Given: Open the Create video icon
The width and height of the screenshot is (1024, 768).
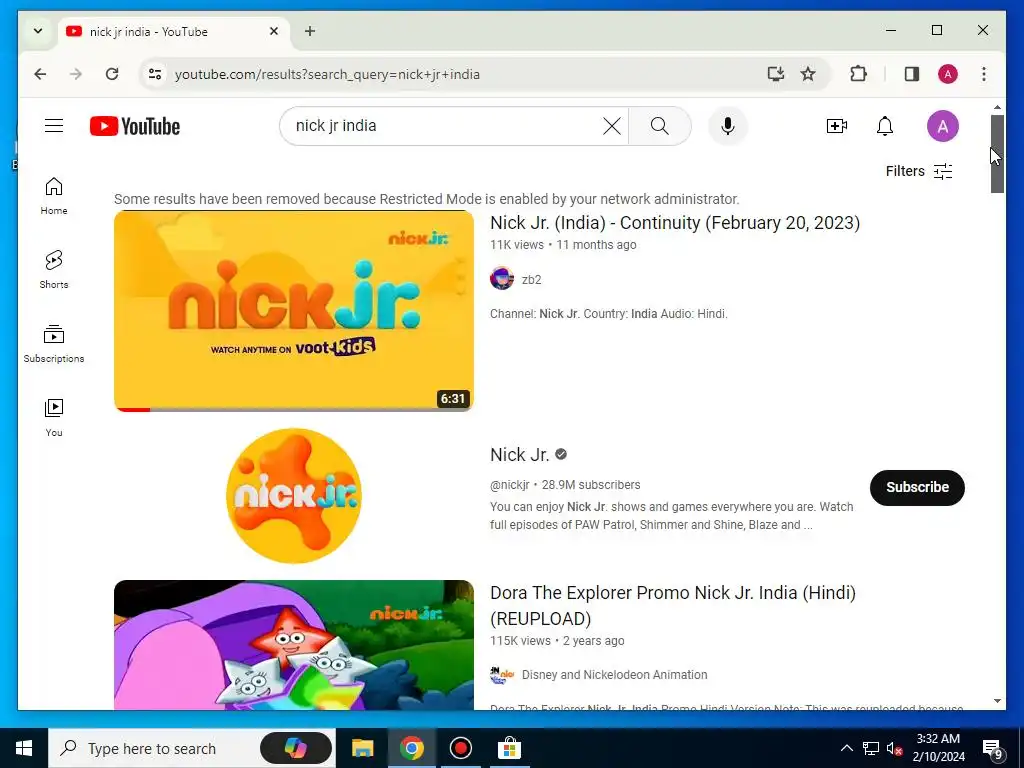Looking at the screenshot, I should pos(837,126).
